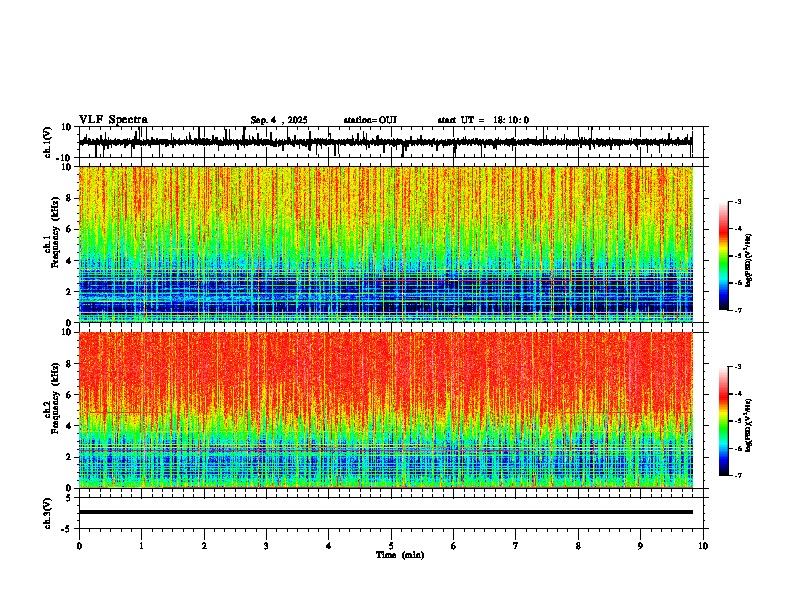Click time axis tick label "10"
This screenshot has width=792, height=612.
point(703,546)
